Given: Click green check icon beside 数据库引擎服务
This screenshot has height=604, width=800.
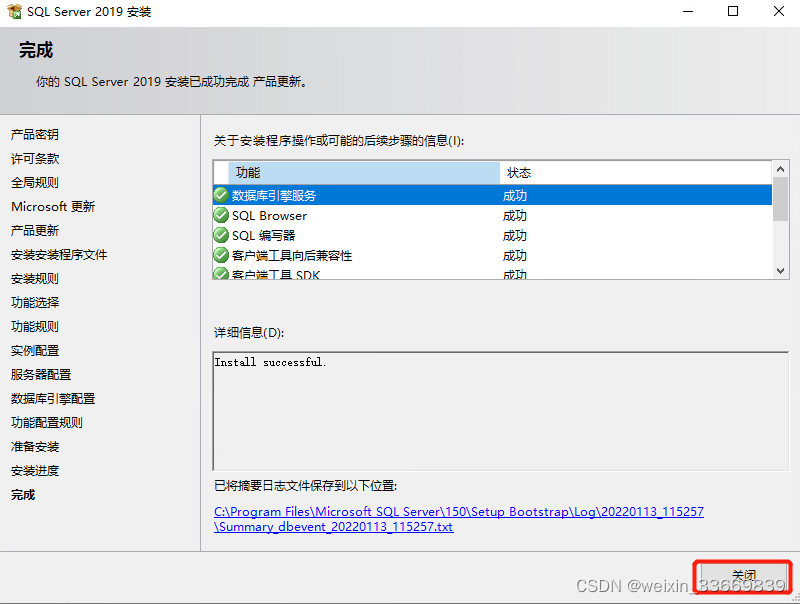Looking at the screenshot, I should [x=221, y=195].
